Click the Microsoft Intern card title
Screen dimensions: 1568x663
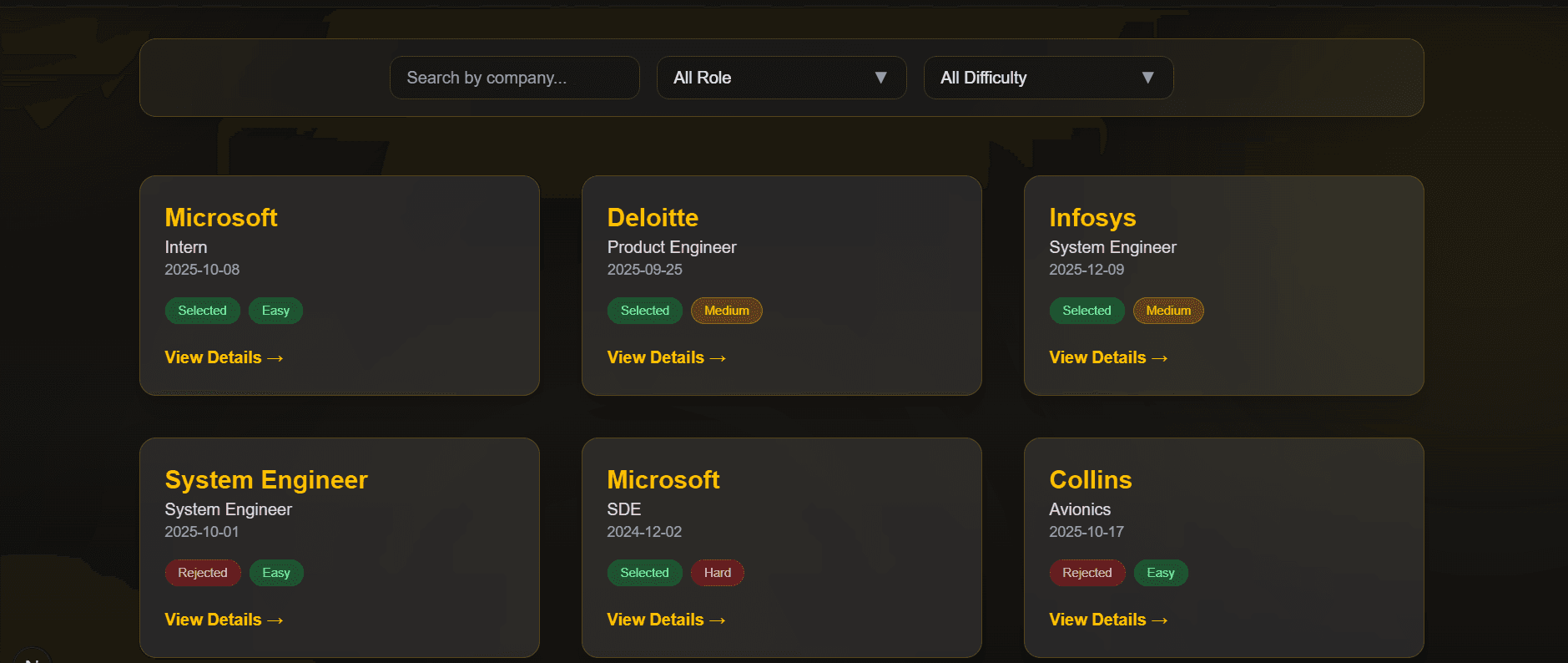point(221,217)
